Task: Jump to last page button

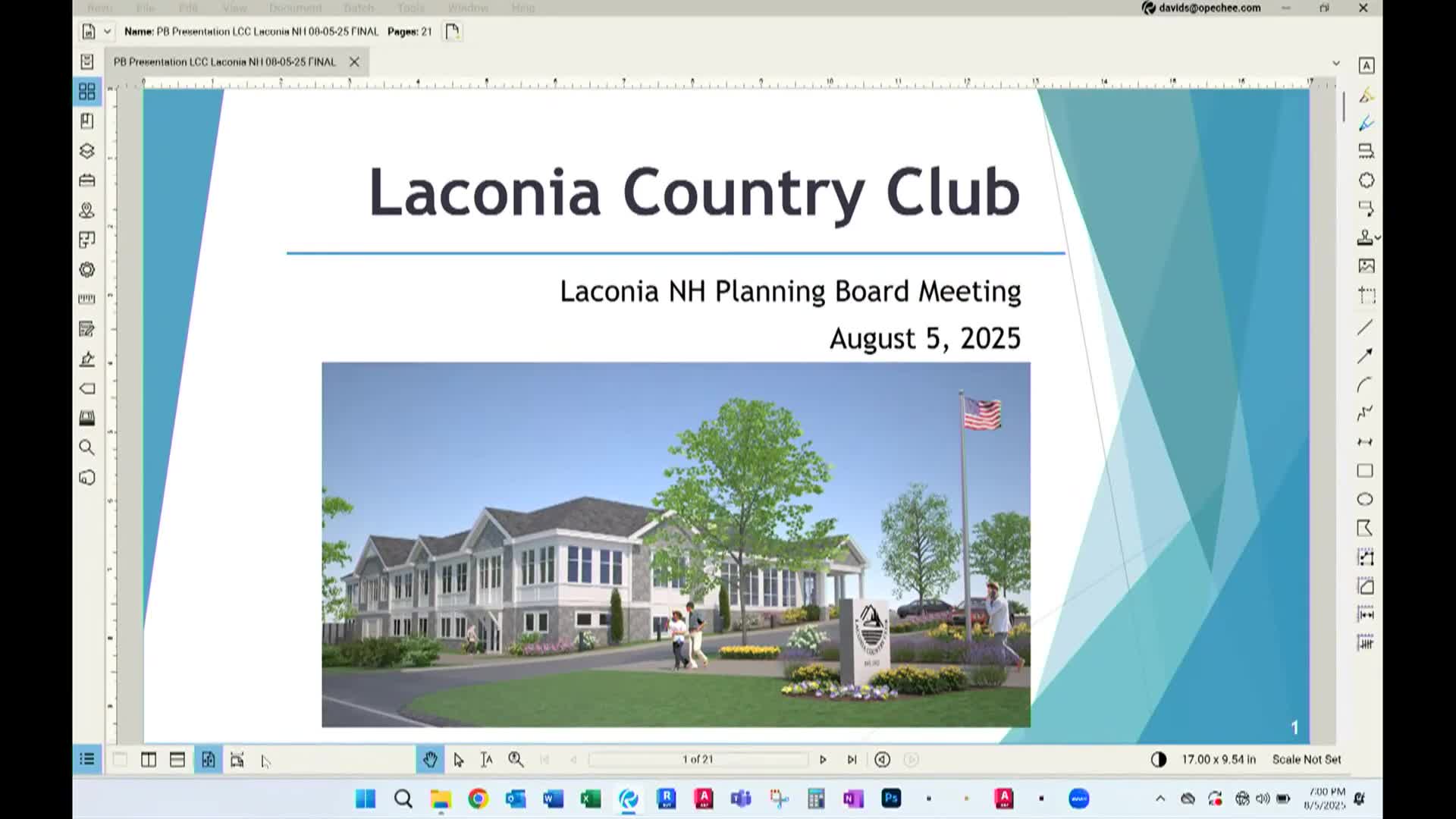Action: [x=852, y=759]
